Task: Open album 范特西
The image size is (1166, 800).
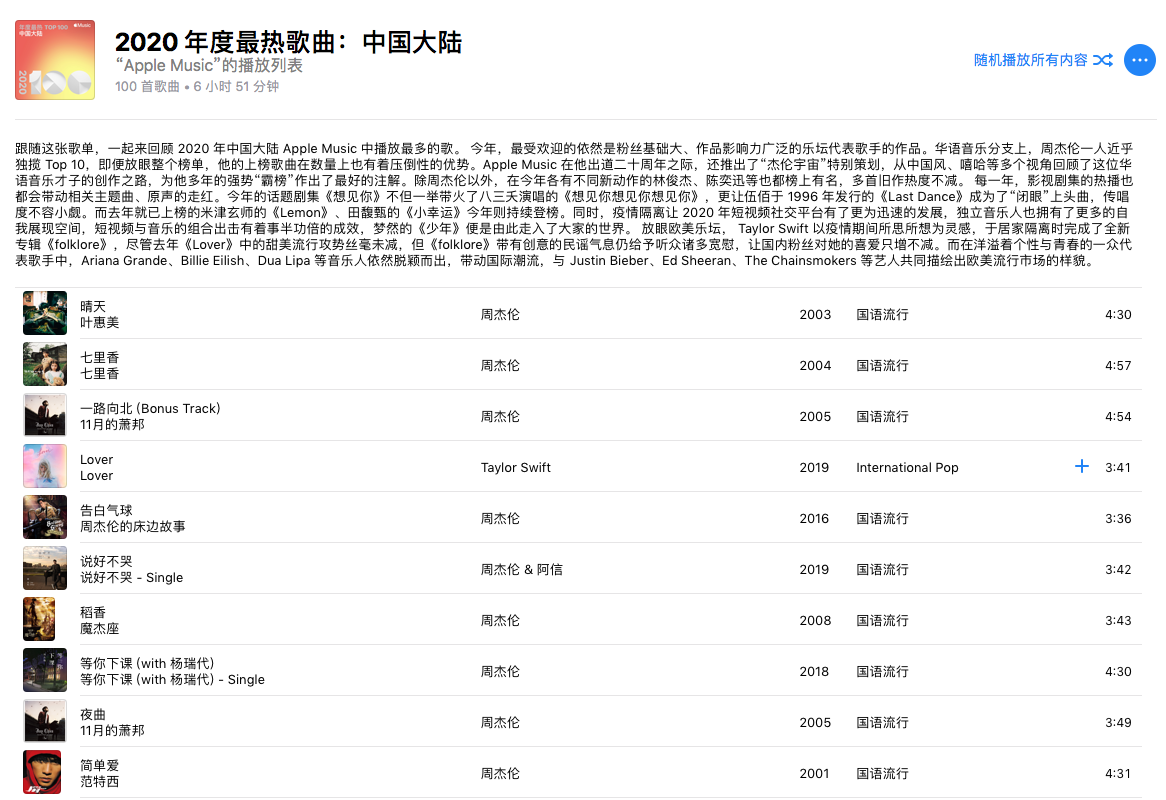Action: click(100, 781)
